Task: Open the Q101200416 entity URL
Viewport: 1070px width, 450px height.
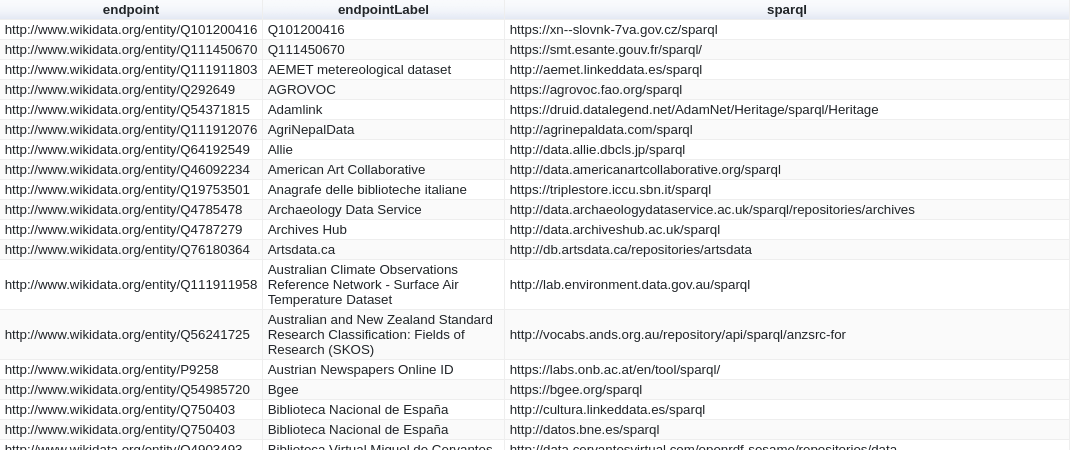Action: click(130, 29)
